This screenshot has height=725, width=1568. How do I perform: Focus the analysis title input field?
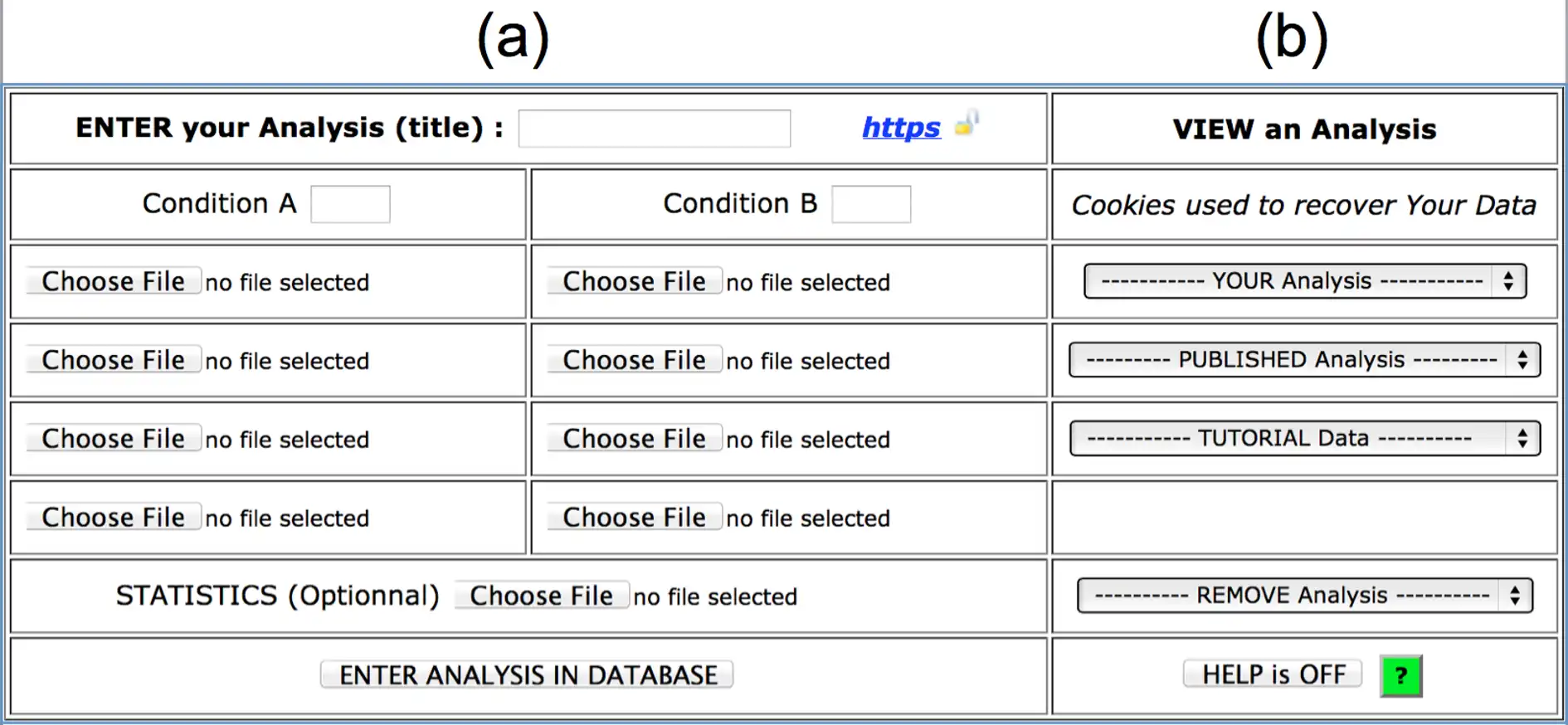point(654,129)
